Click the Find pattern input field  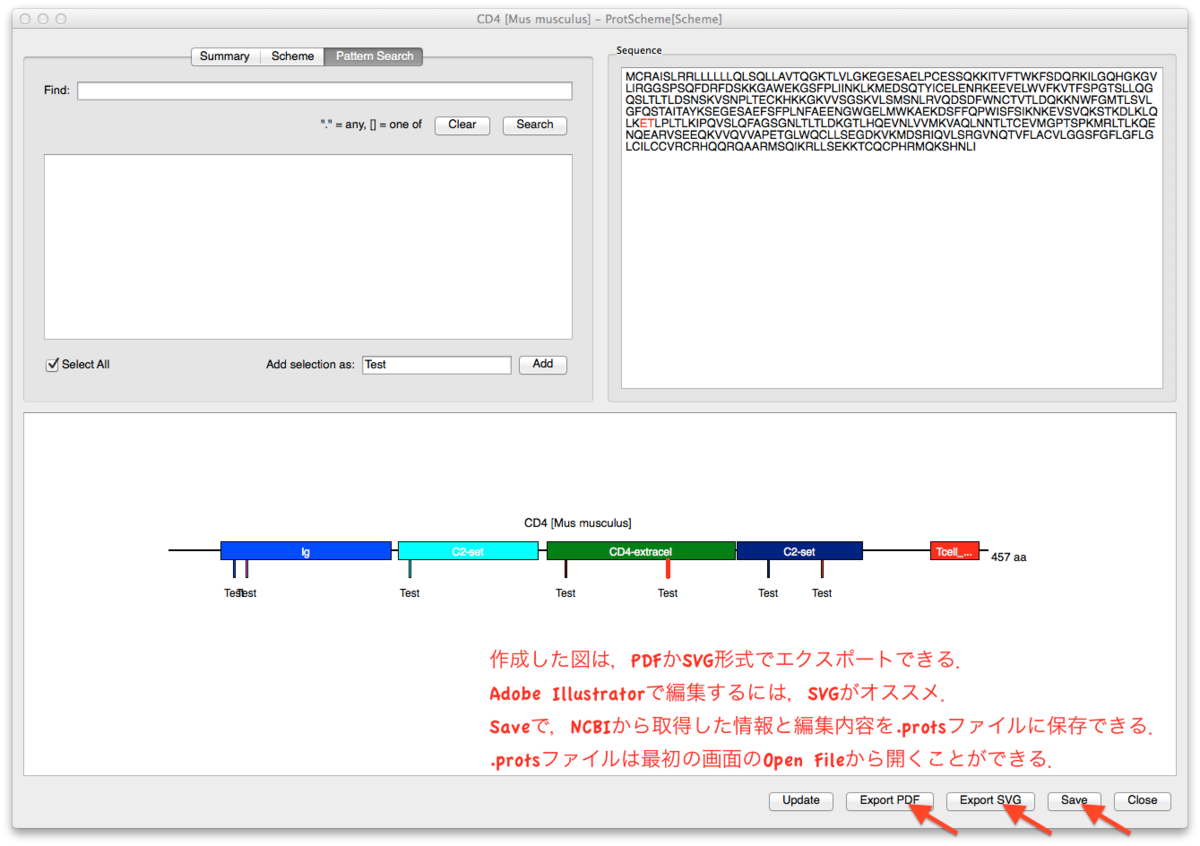point(325,91)
